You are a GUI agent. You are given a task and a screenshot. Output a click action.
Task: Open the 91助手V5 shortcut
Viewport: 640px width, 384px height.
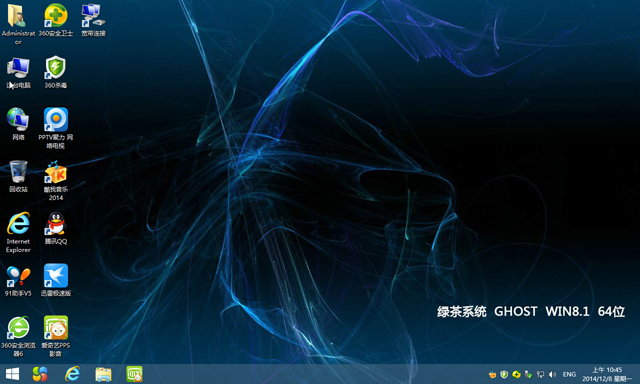coord(18,280)
